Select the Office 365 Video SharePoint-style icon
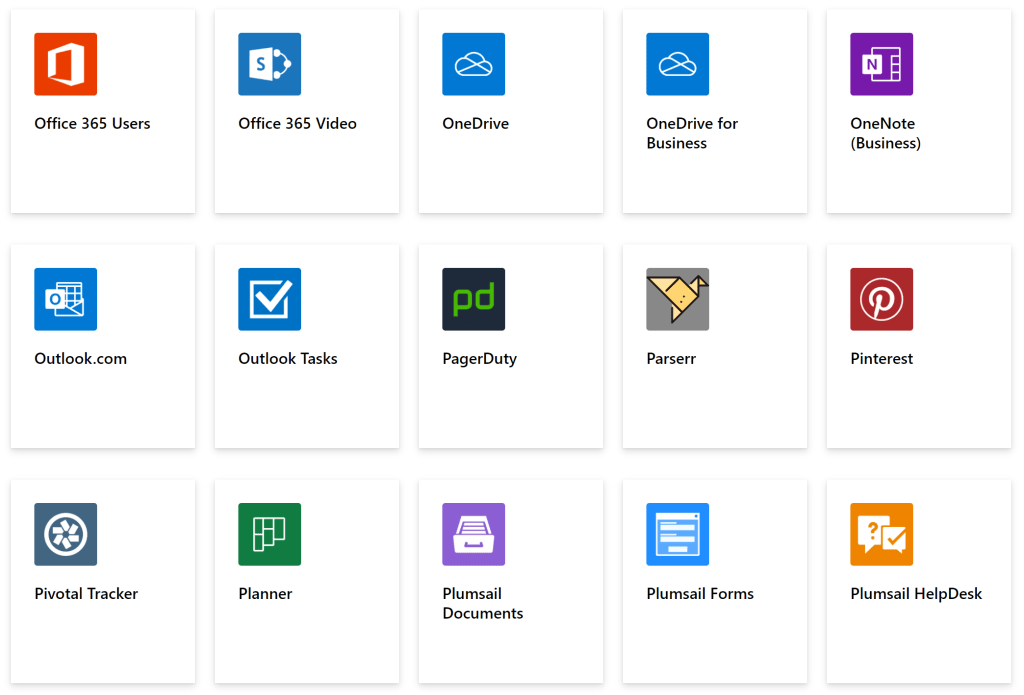 [x=269, y=64]
